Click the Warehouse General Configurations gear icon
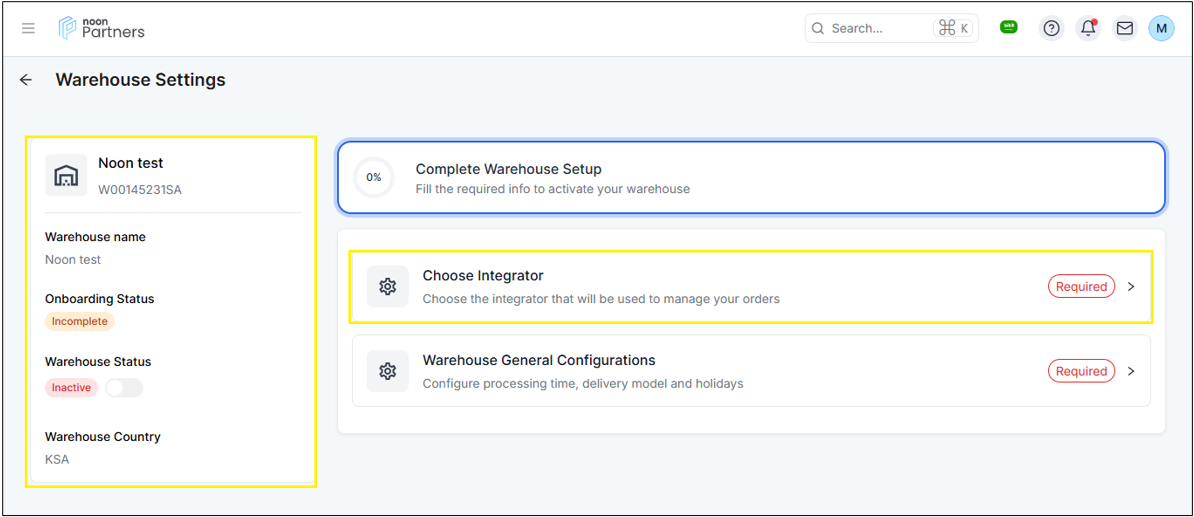The height and width of the screenshot is (517, 1194). (x=388, y=371)
